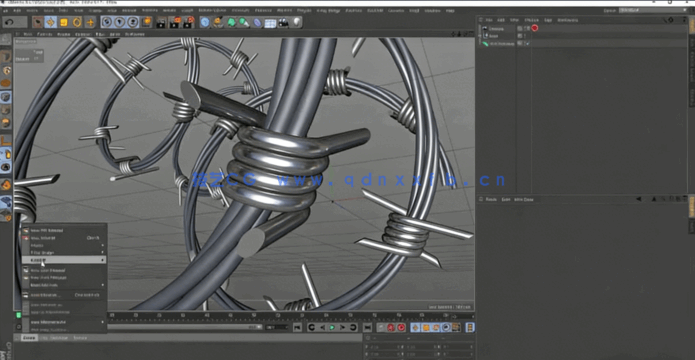Go to end of animation

[x=367, y=328]
